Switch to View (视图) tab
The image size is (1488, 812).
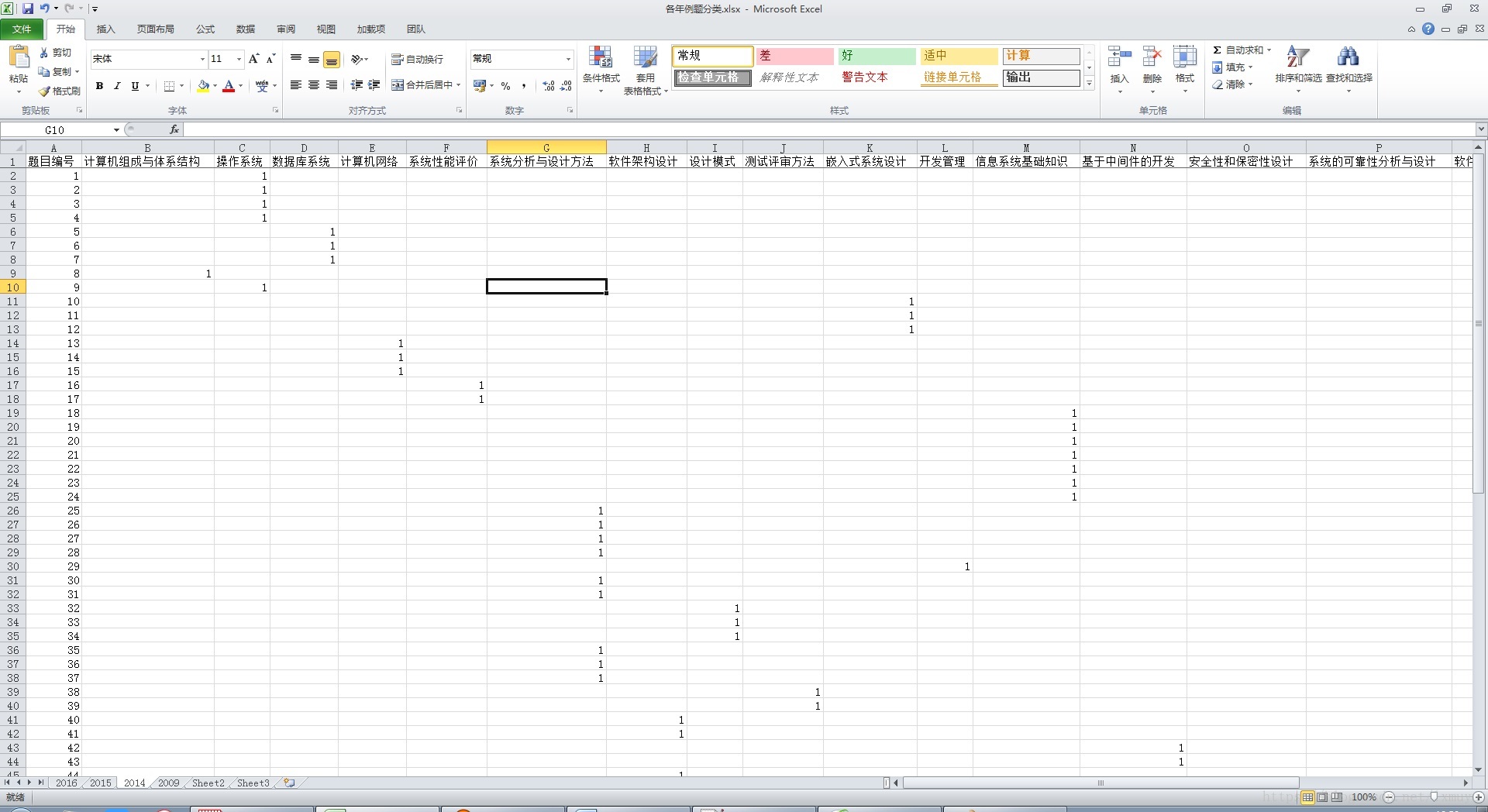326,29
